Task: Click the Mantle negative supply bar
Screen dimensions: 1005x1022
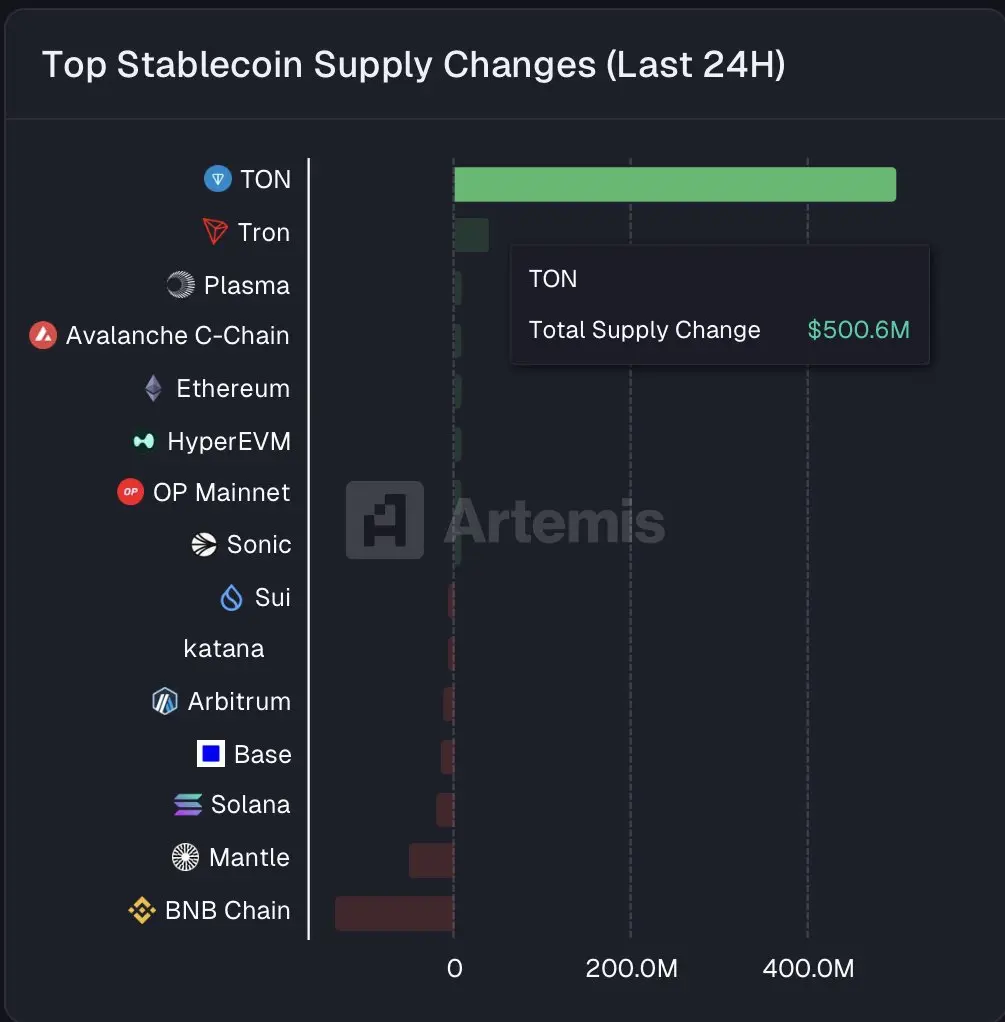Action: 431,860
